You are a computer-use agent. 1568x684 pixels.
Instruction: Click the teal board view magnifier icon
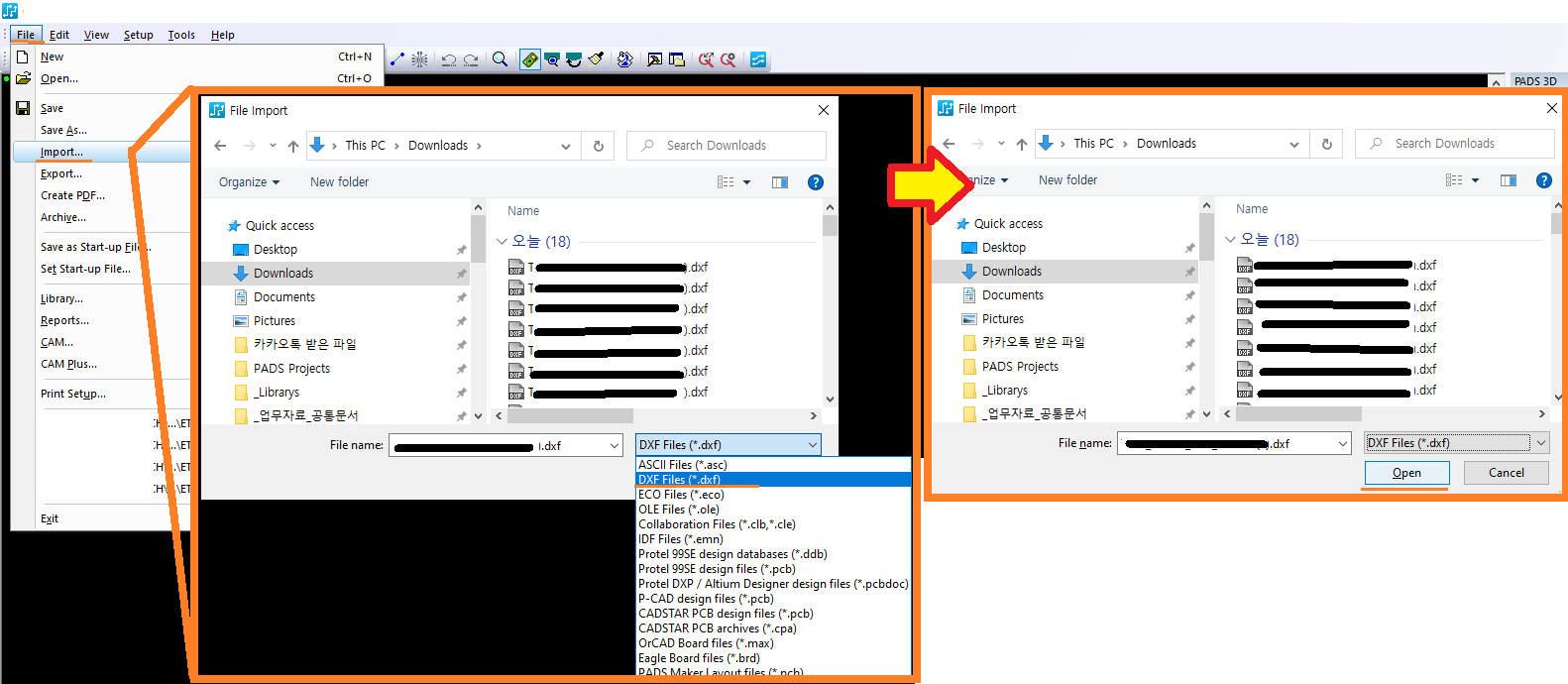(552, 59)
